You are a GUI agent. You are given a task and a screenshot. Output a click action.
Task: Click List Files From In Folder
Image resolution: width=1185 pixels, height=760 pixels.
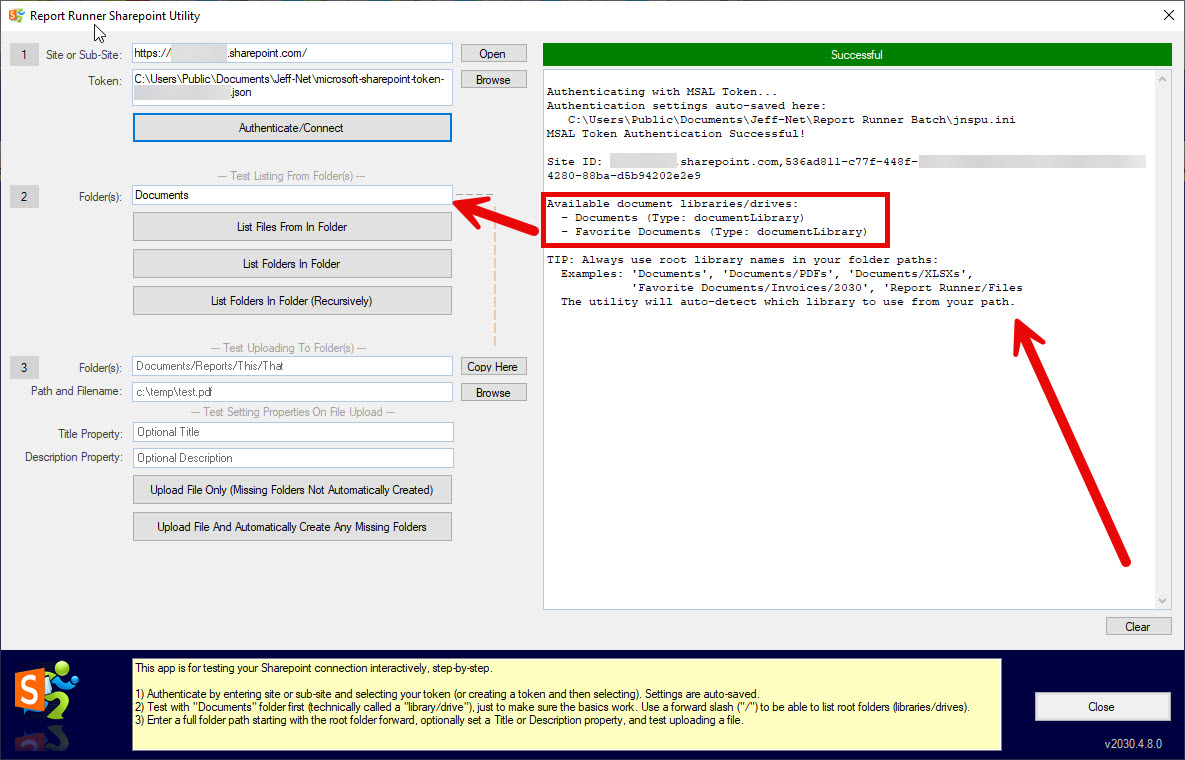pyautogui.click(x=292, y=227)
